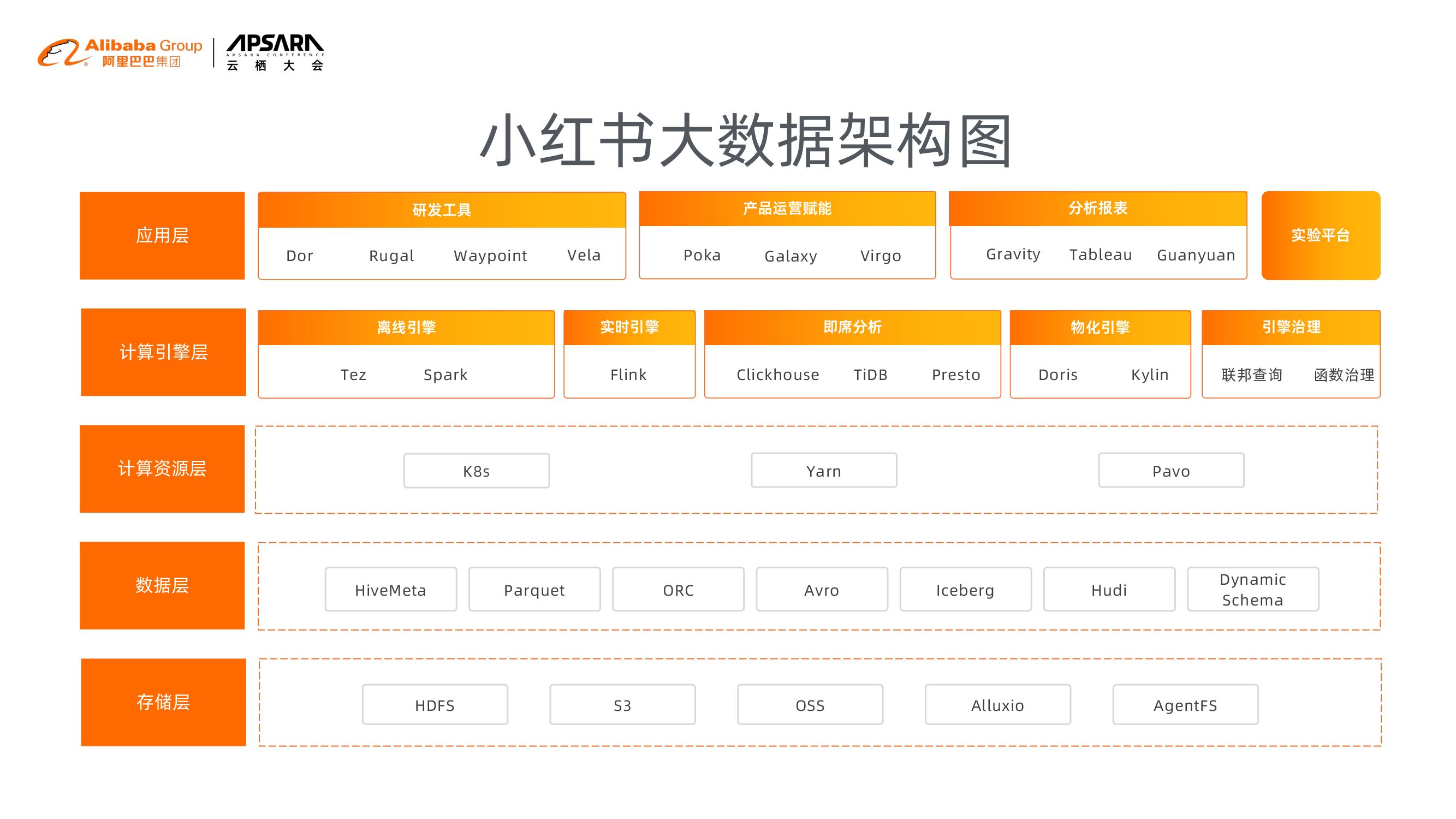
Task: Select the Iceberg box
Action: pyautogui.click(x=965, y=590)
